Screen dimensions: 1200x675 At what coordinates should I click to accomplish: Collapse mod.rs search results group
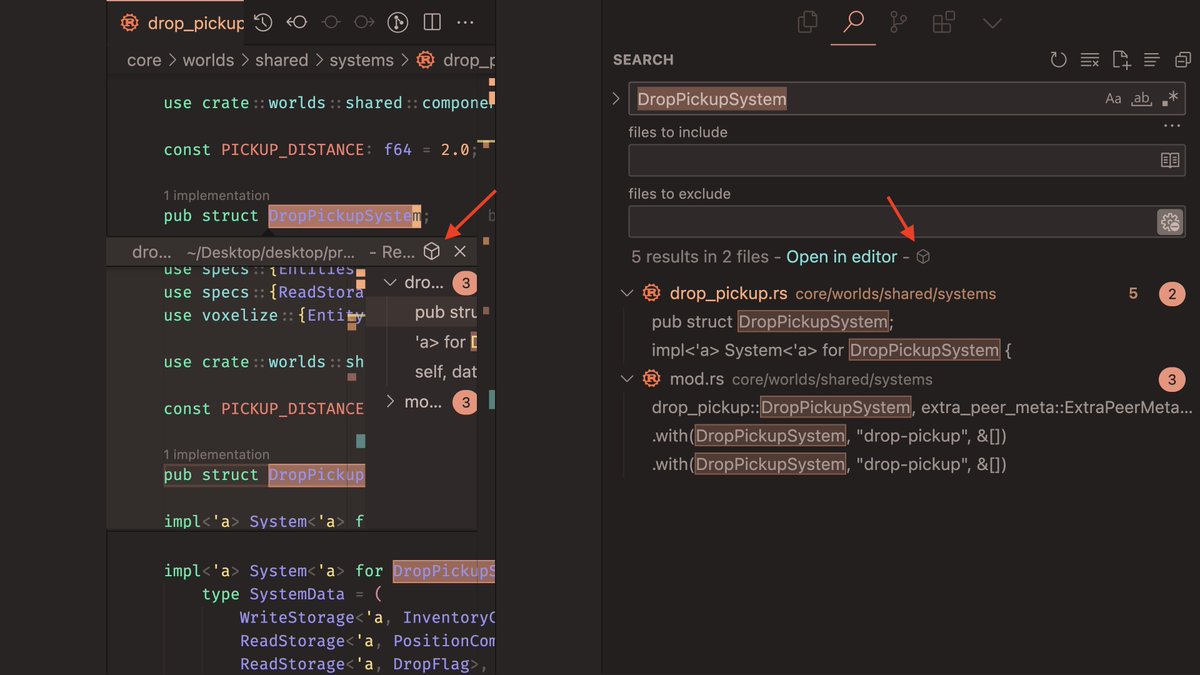pos(627,379)
